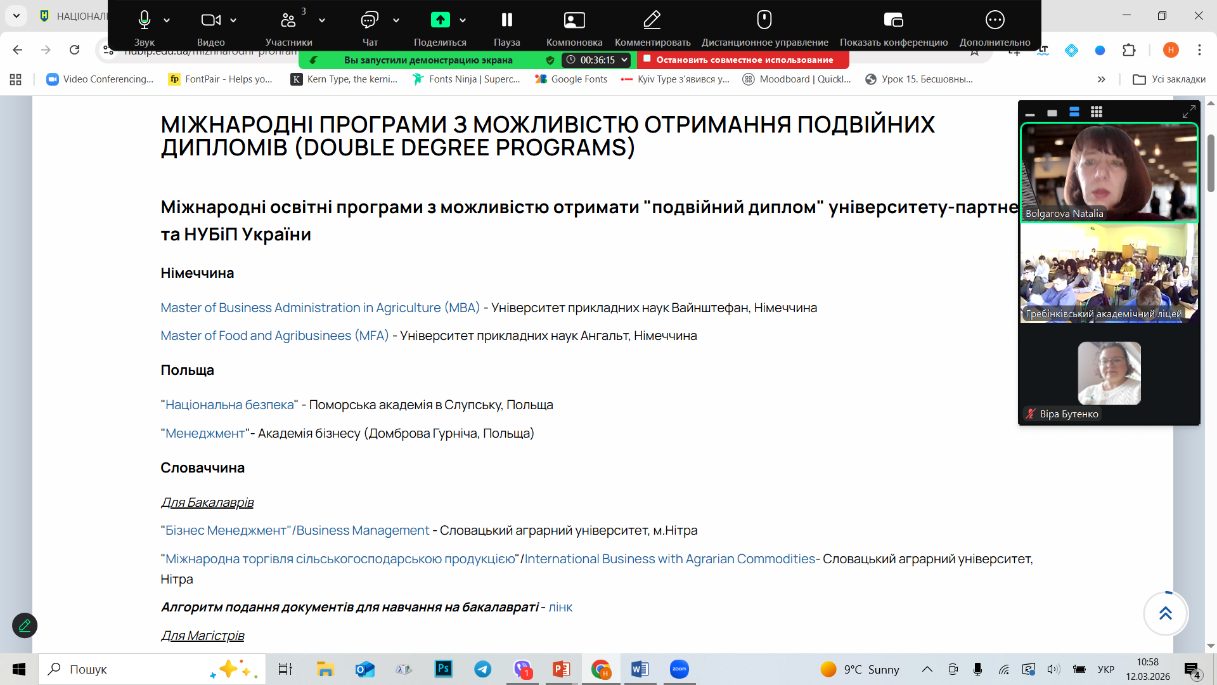Screen dimensions: 1217x685
Task: Open the Усі закладки folder
Action: pos(1169,79)
